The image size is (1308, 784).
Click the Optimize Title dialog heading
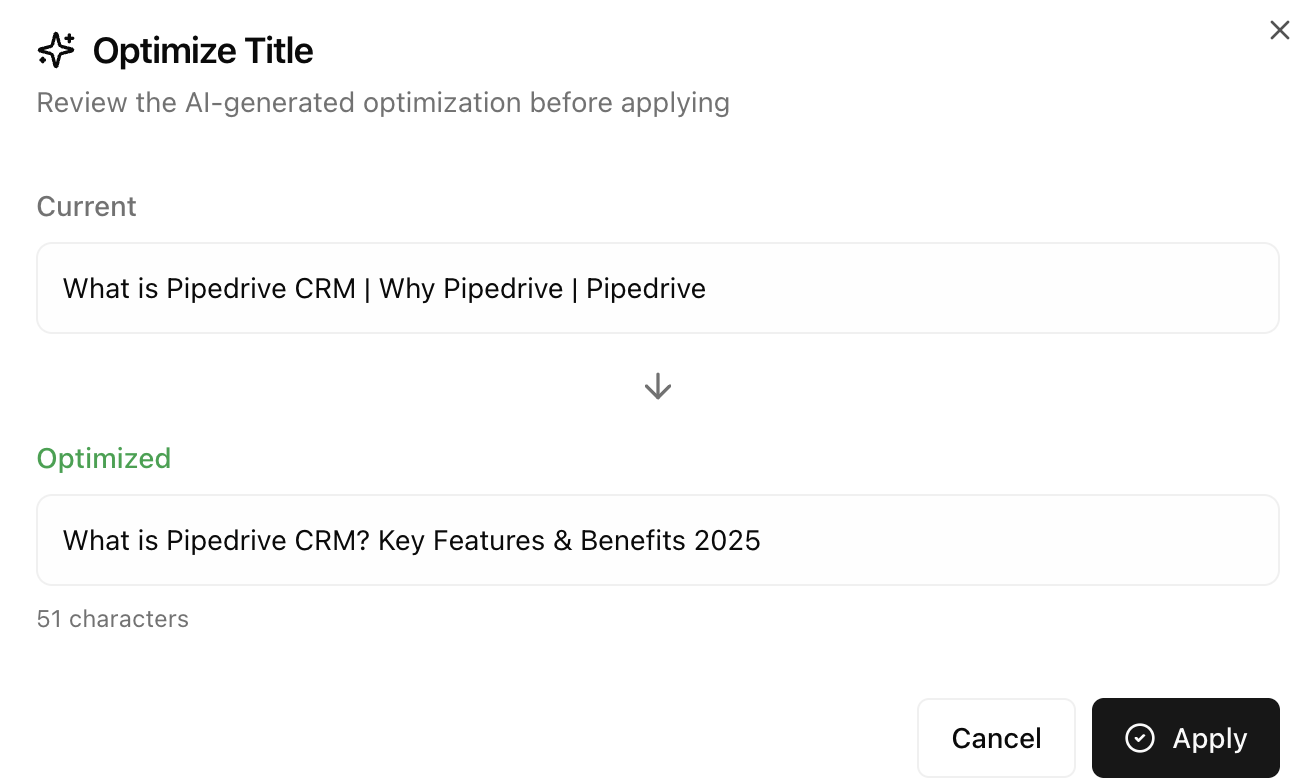(202, 50)
